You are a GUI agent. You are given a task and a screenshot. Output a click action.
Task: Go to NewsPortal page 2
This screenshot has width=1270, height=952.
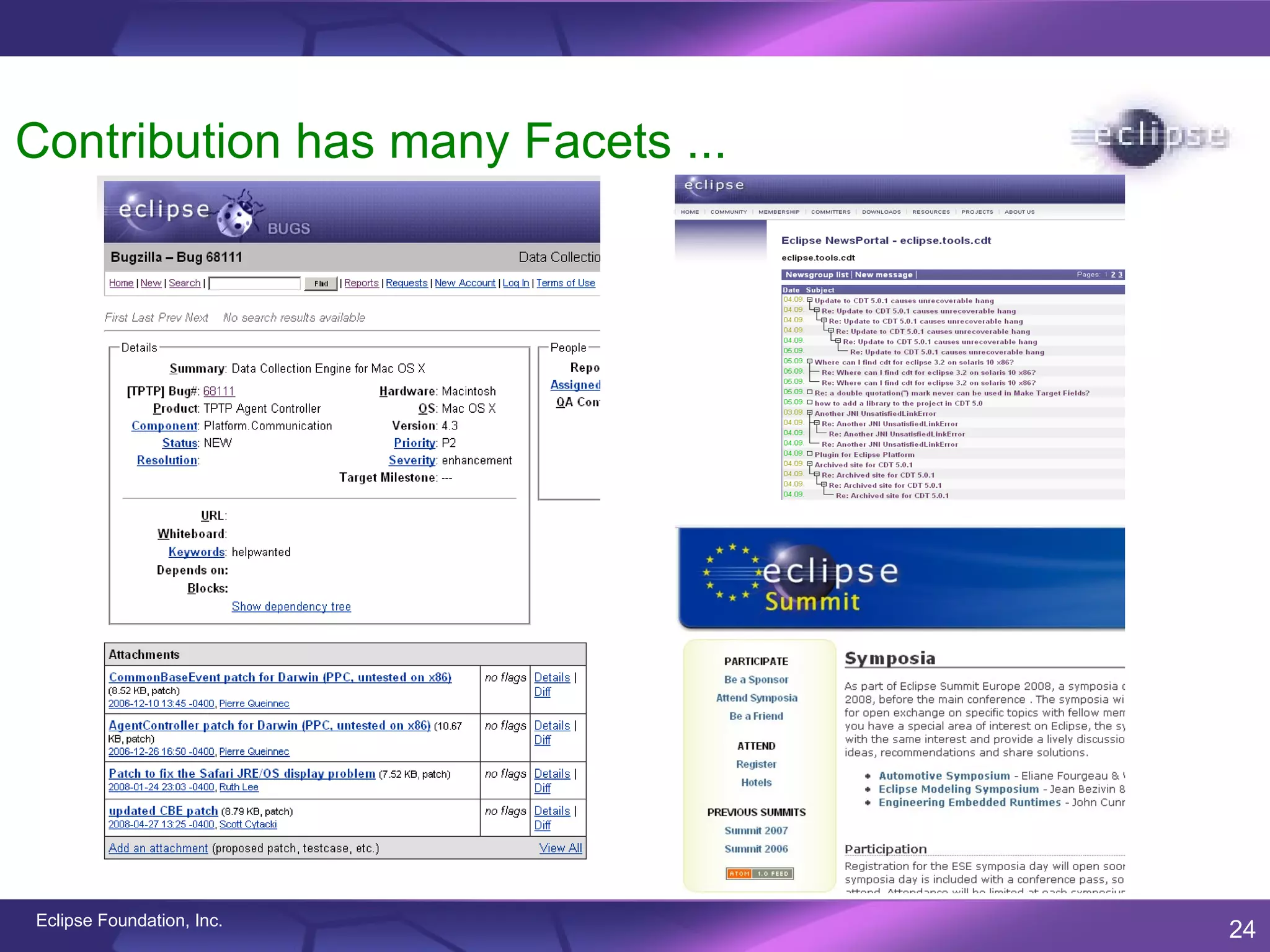click(1113, 275)
